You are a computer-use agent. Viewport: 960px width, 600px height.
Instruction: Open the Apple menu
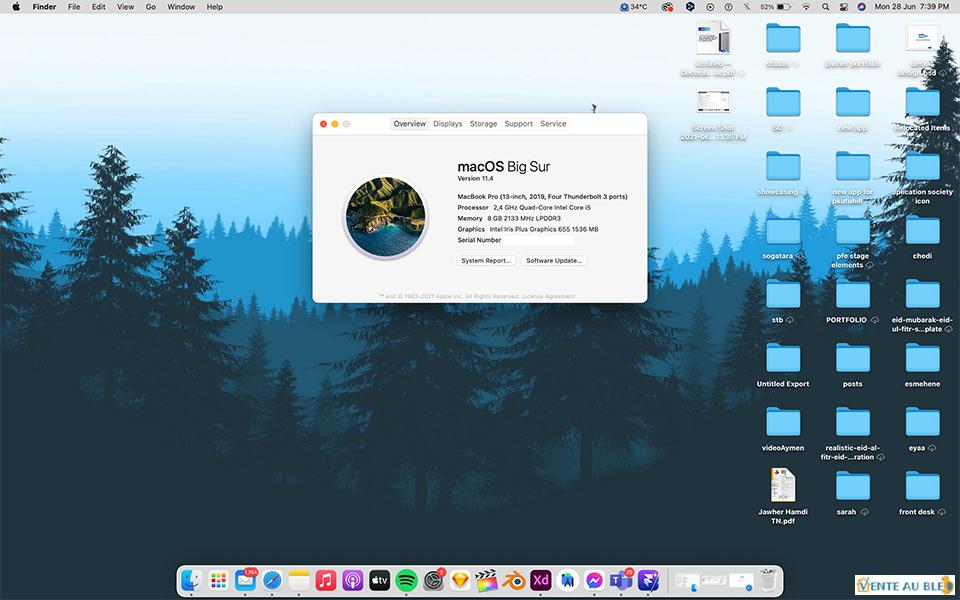[16, 7]
